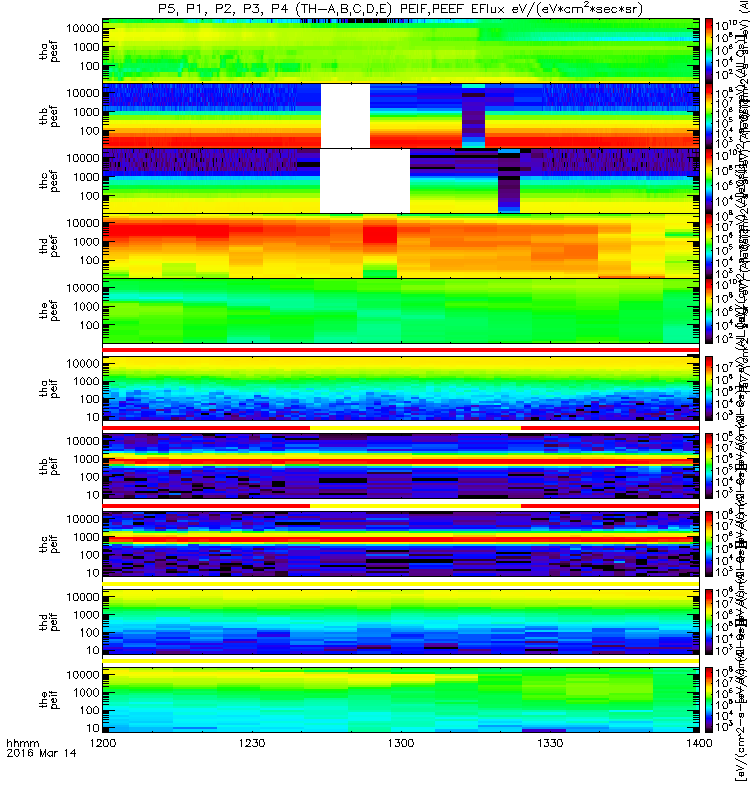Click the yellow segment of bar above thb peif

click(x=415, y=428)
